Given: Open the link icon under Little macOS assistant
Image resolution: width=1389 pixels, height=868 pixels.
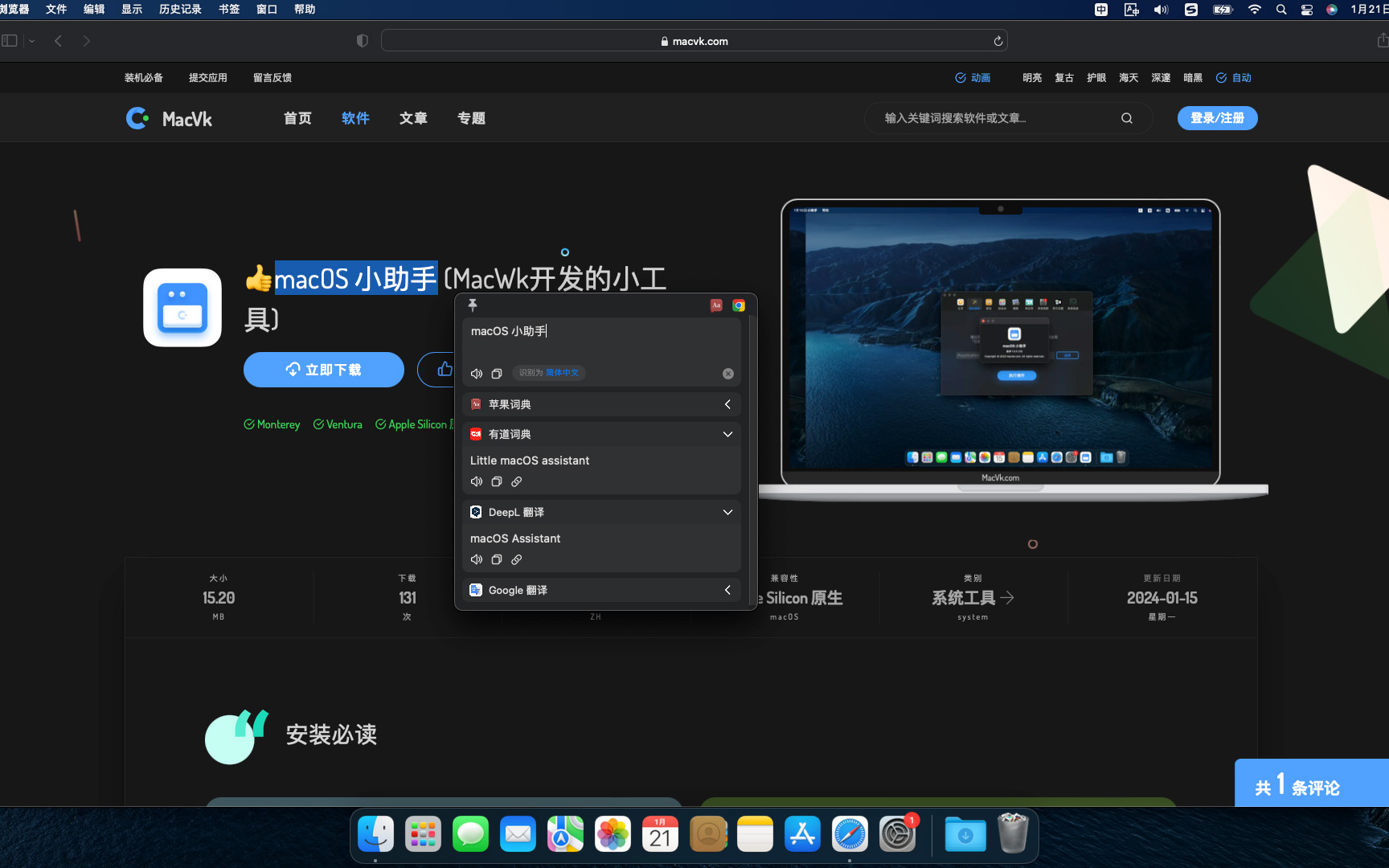Looking at the screenshot, I should coord(517,481).
